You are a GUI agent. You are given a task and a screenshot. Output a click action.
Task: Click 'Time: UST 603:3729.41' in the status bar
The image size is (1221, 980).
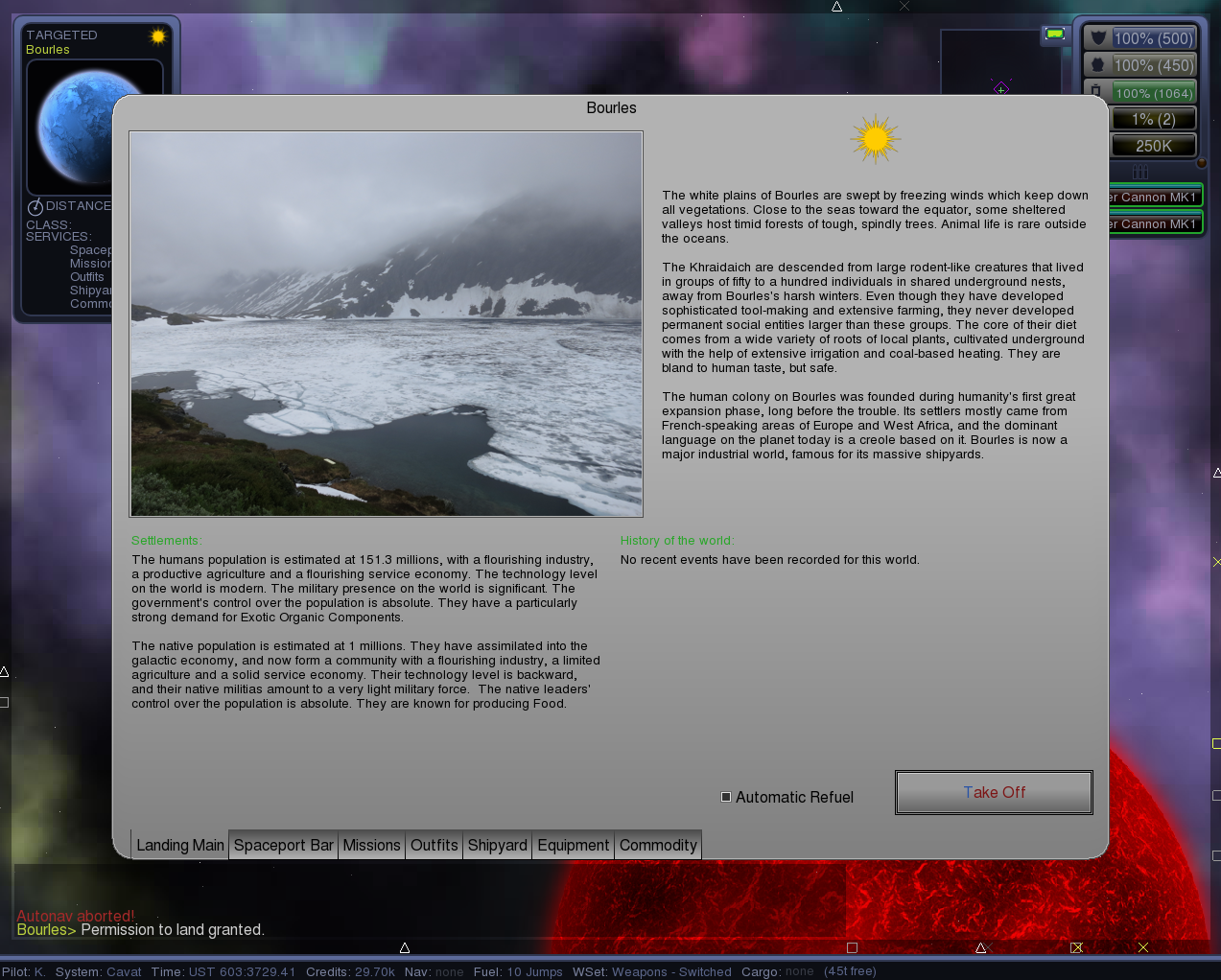click(223, 972)
